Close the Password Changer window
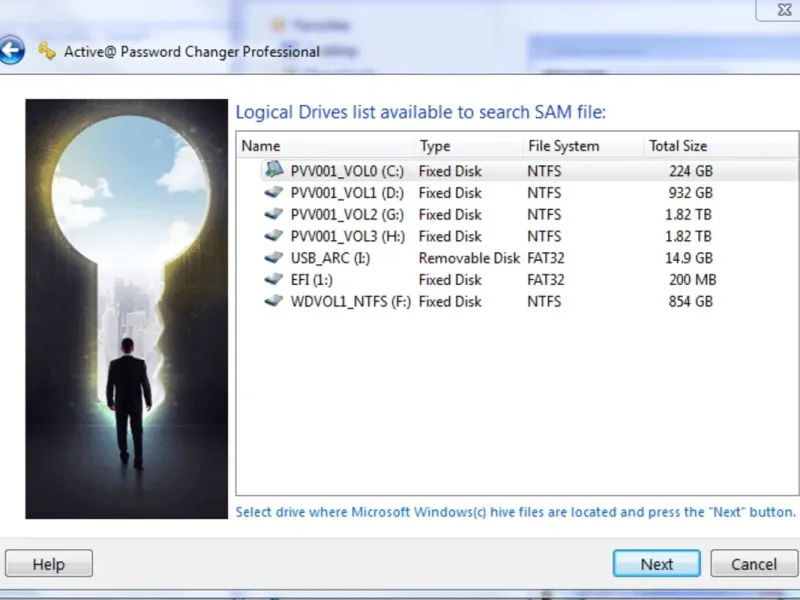The width and height of the screenshot is (800, 600). point(783,10)
